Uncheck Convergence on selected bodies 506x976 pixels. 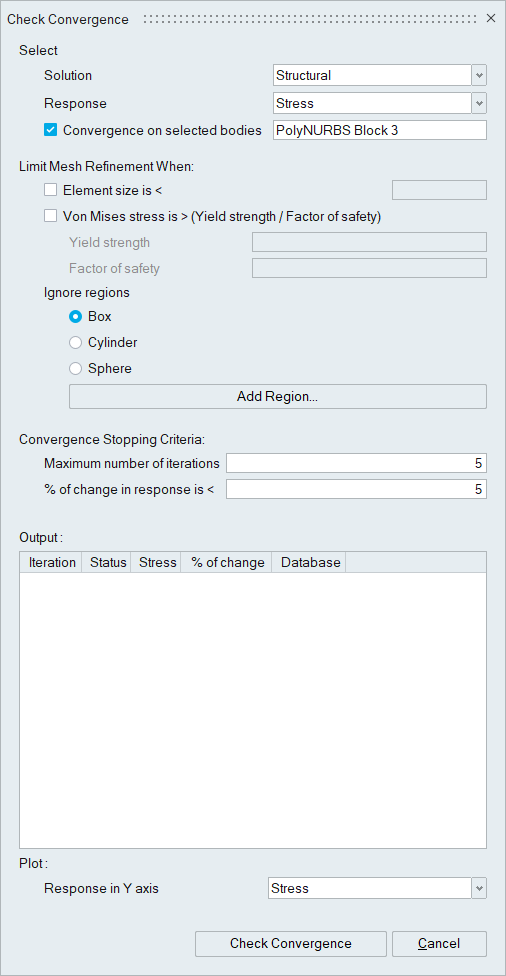(50, 130)
